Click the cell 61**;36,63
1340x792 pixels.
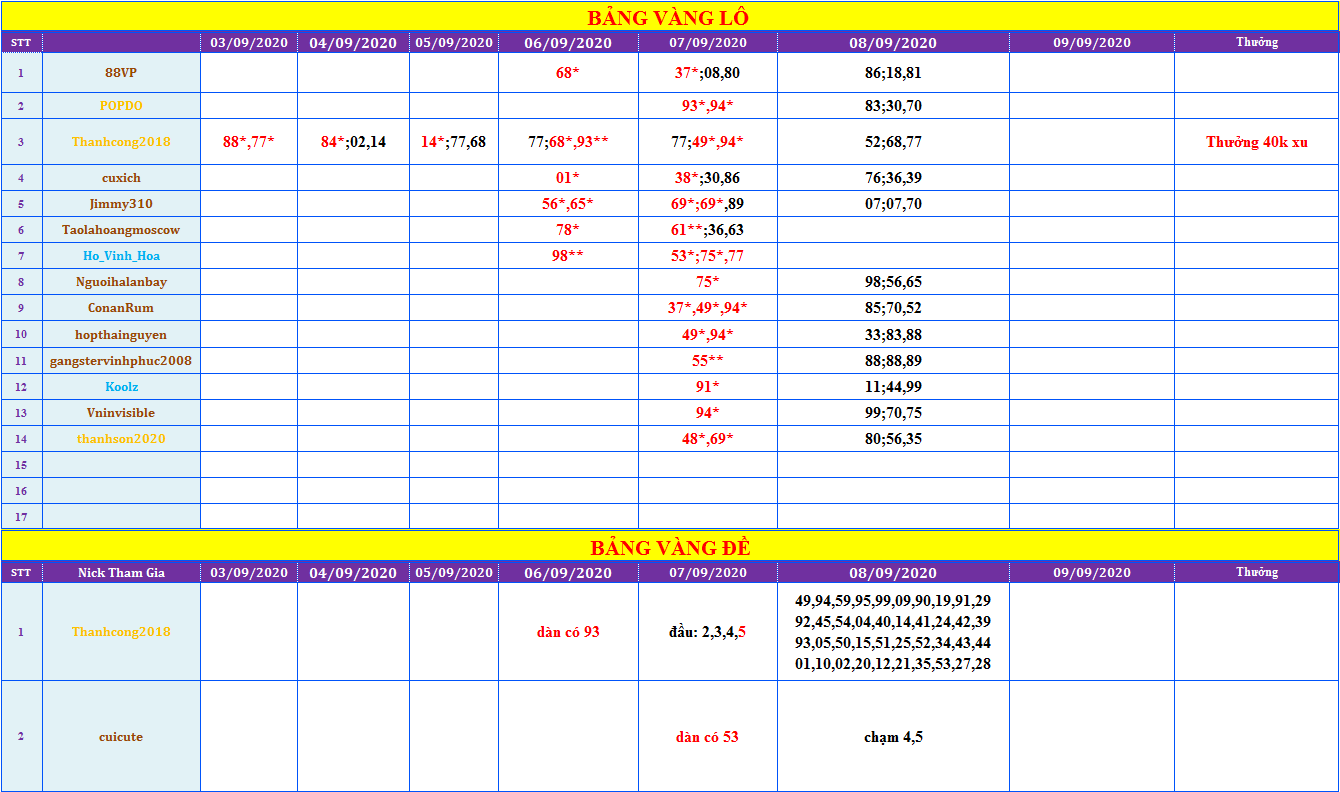708,230
